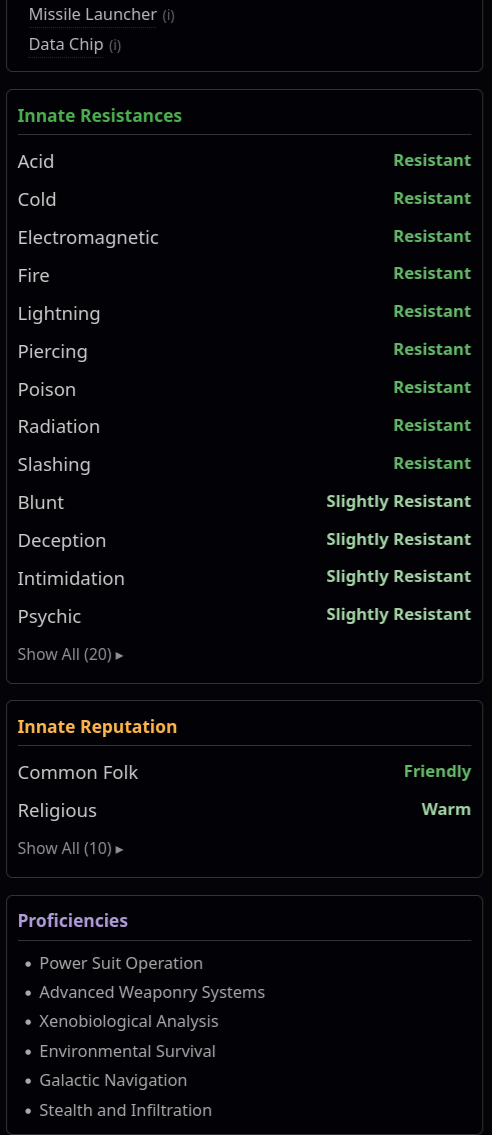
Task: Click the Acid resistance row
Action: click(245, 161)
